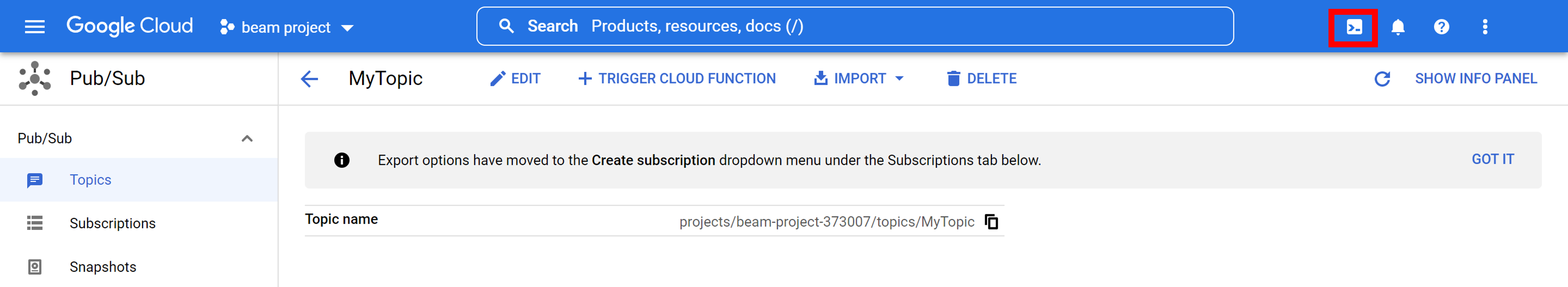This screenshot has width=1568, height=287.
Task: Go back using the left arrow
Action: (x=309, y=79)
